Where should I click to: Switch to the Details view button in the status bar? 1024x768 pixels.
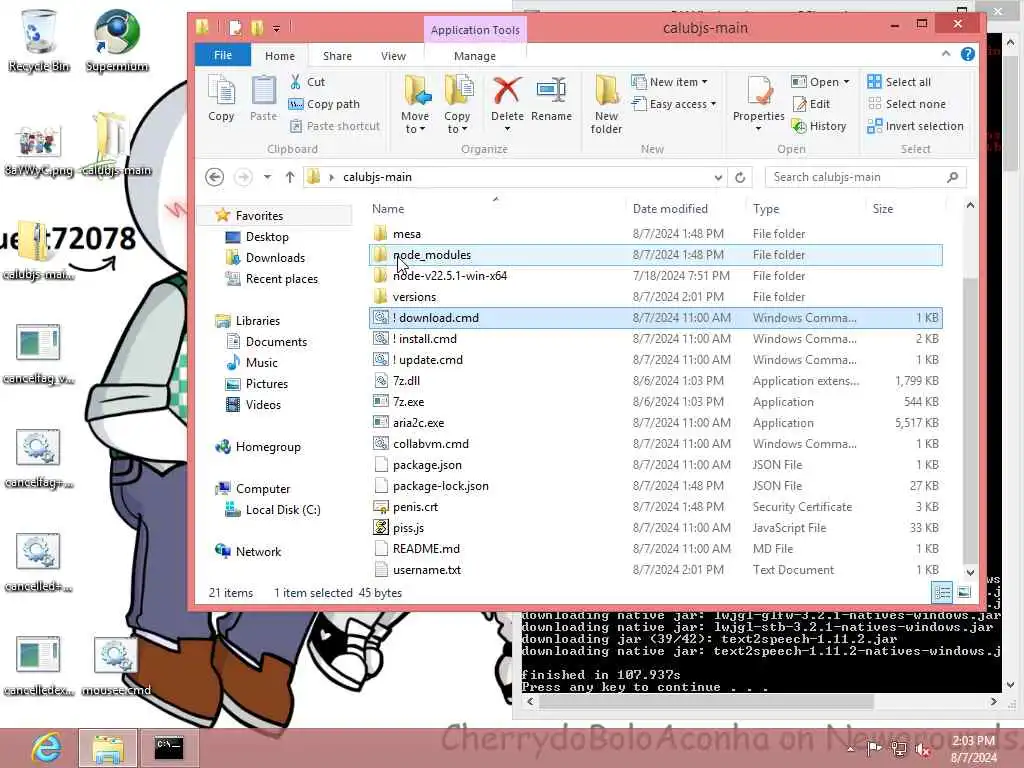(x=942, y=592)
